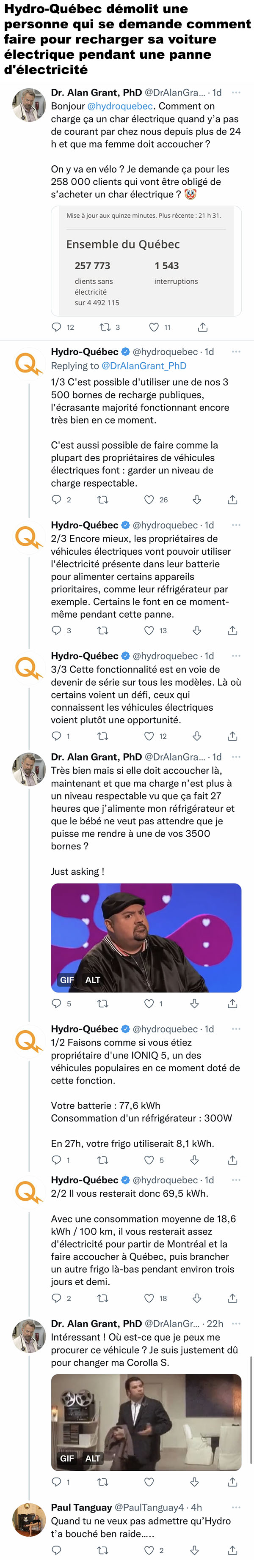Play the man in beret GIF
Screen dimensions: 254x1568
tap(146, 938)
